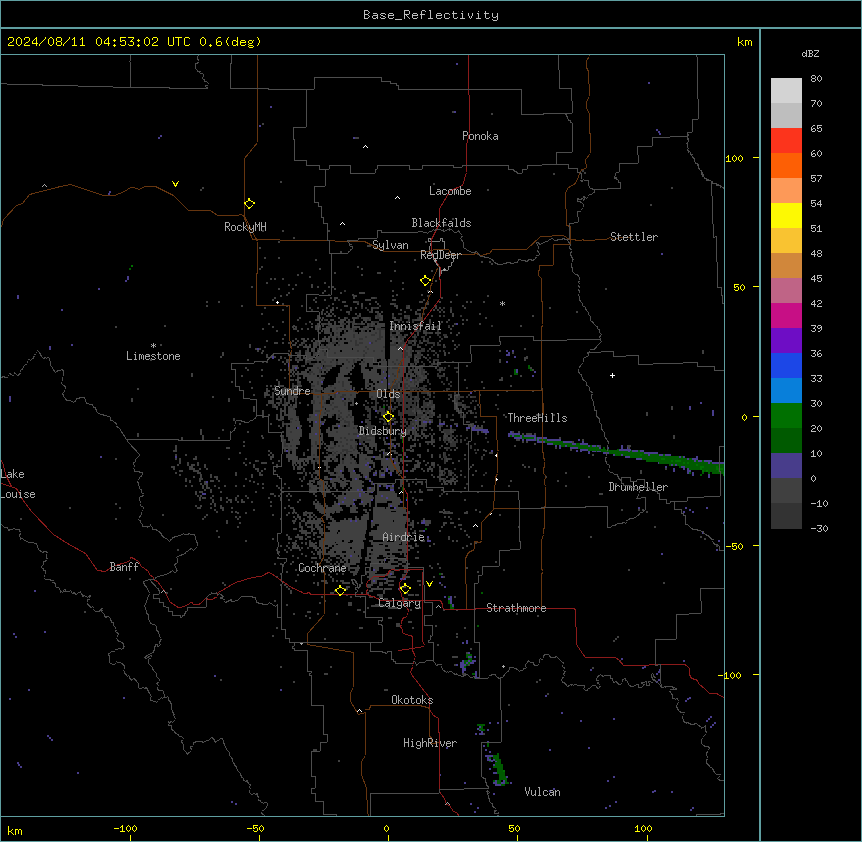Click the Didsbury town label

pyautogui.click(x=383, y=431)
